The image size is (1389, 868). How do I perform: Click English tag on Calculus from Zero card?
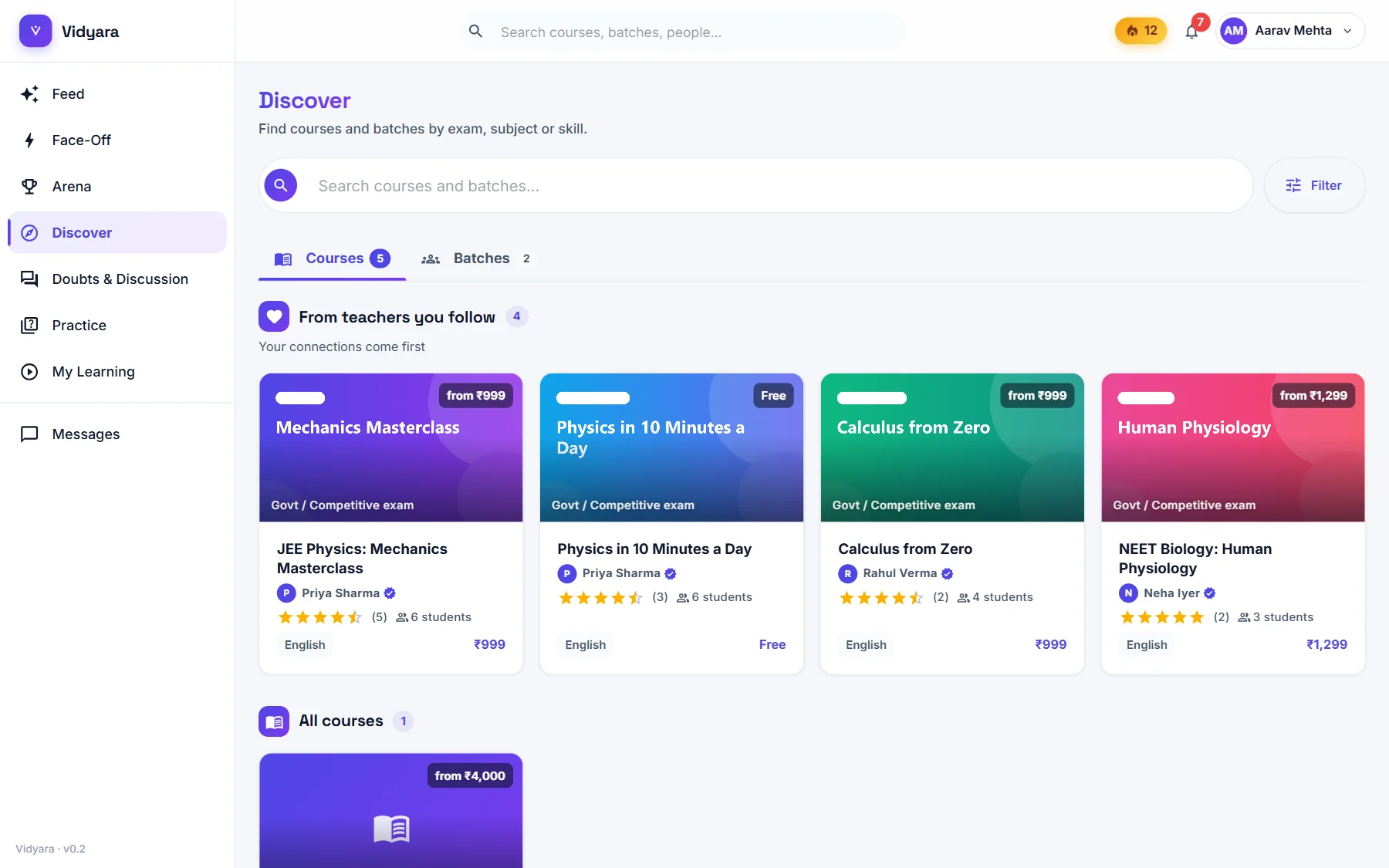tap(866, 645)
